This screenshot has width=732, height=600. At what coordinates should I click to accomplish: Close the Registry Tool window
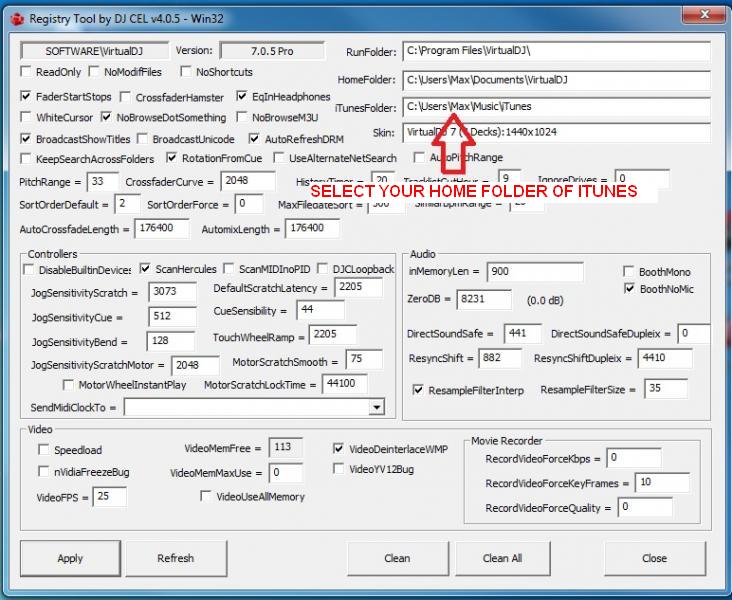703,15
